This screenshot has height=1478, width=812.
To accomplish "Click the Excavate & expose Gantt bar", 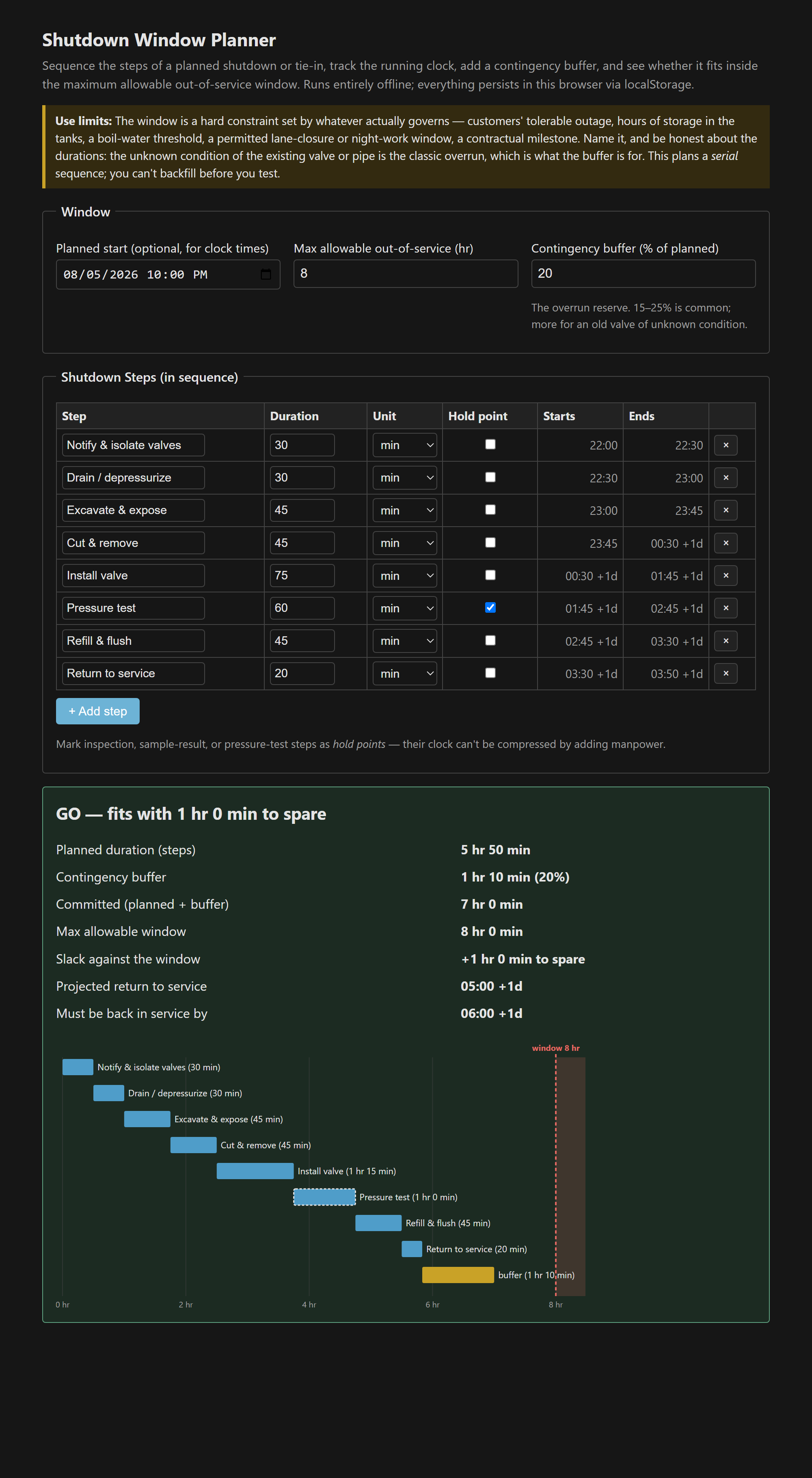I will (147, 1119).
